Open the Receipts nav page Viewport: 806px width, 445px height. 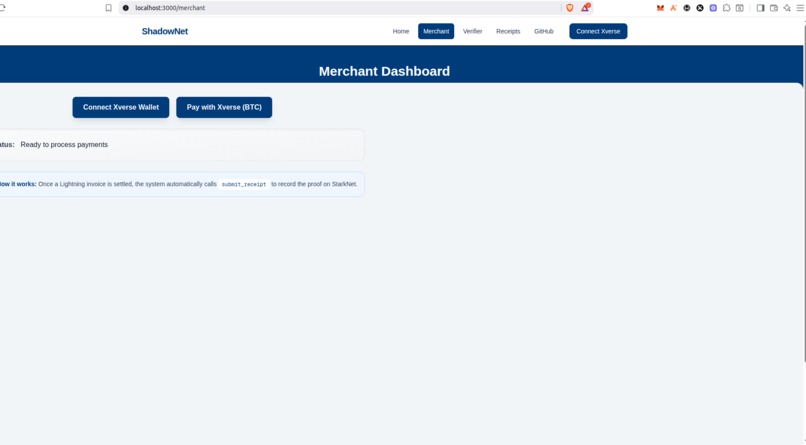tap(508, 31)
